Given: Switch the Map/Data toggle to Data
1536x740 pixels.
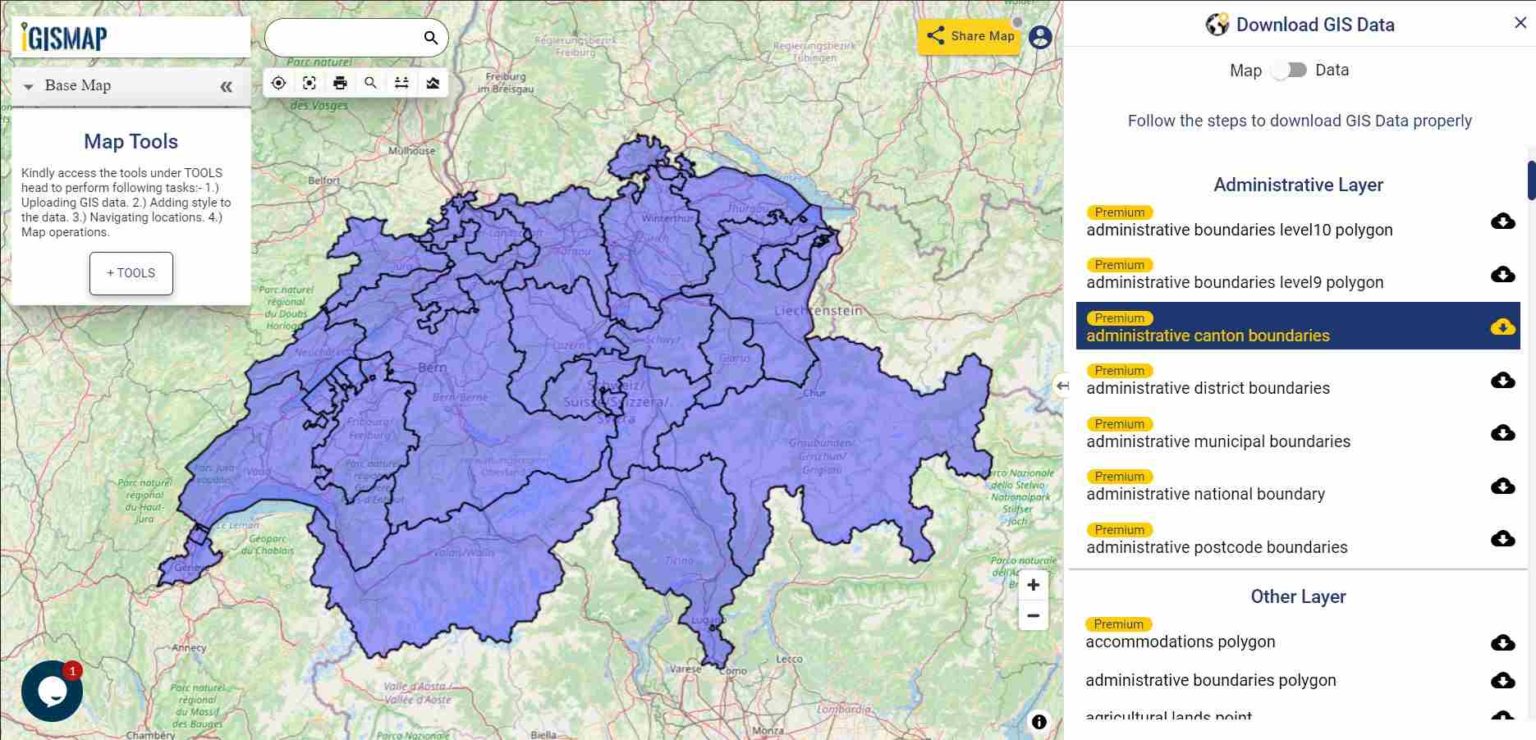Looking at the screenshot, I should [x=1290, y=70].
